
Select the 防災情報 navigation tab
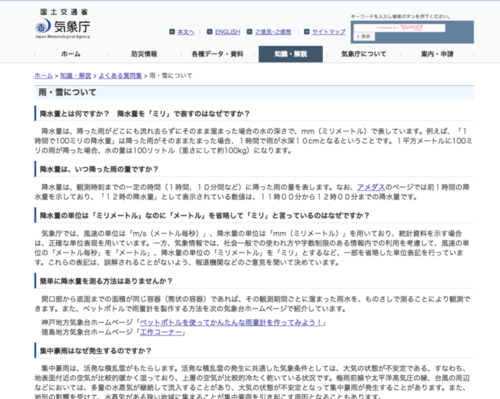(144, 54)
